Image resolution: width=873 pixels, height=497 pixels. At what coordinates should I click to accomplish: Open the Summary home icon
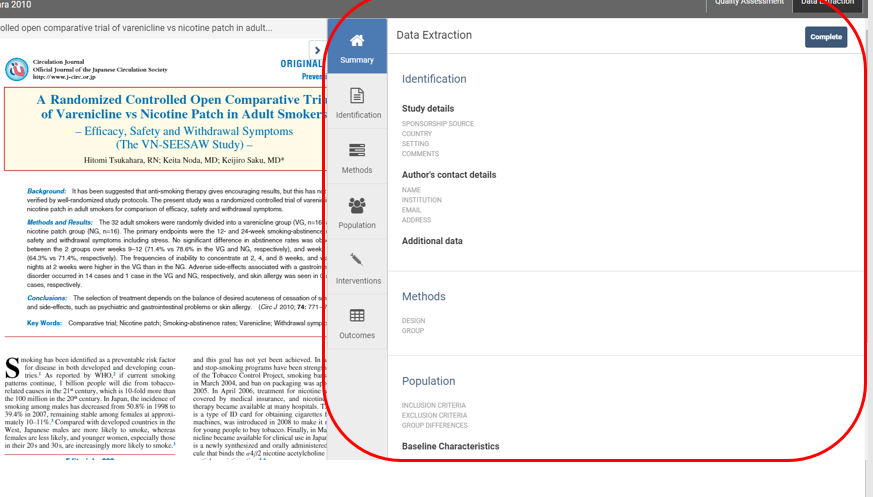pos(357,41)
